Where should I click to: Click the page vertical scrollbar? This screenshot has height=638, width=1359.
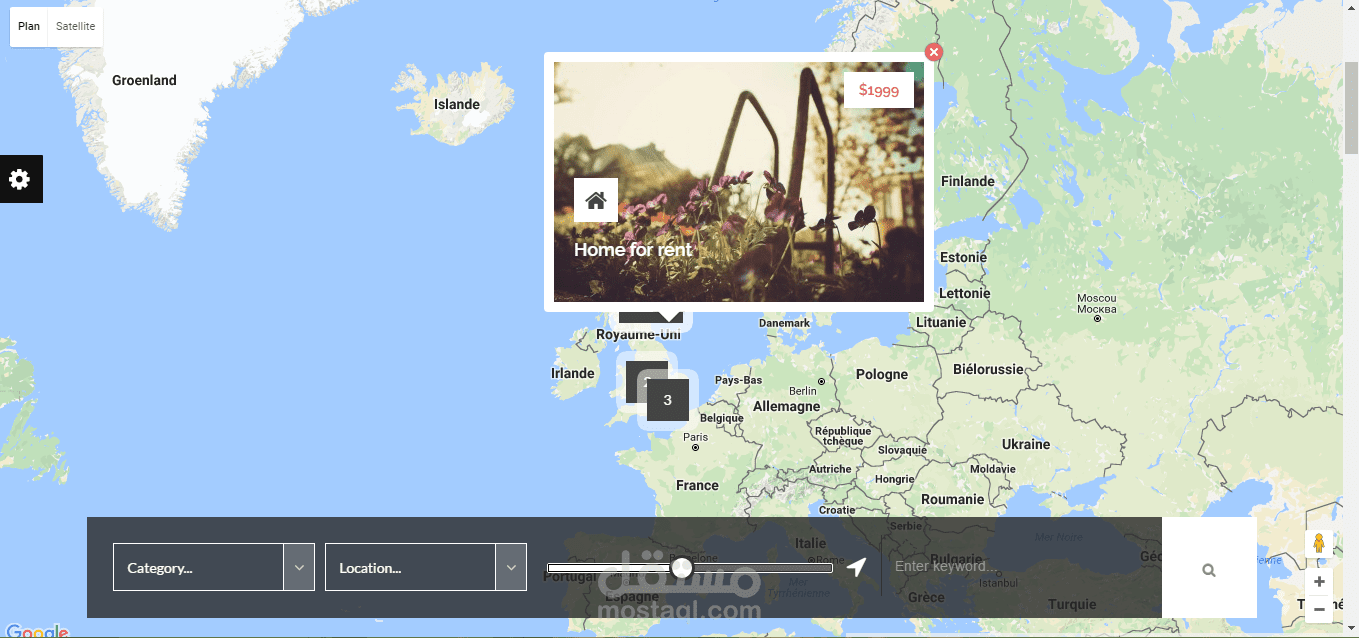click(1351, 110)
